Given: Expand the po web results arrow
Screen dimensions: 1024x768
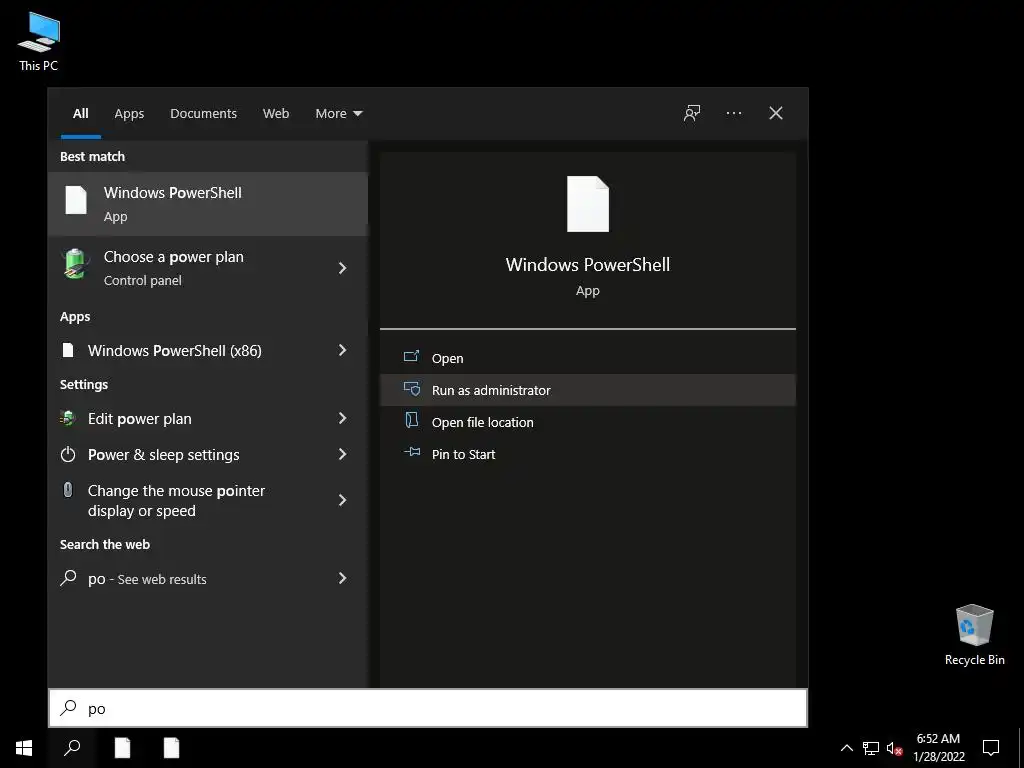Looking at the screenshot, I should [342, 578].
